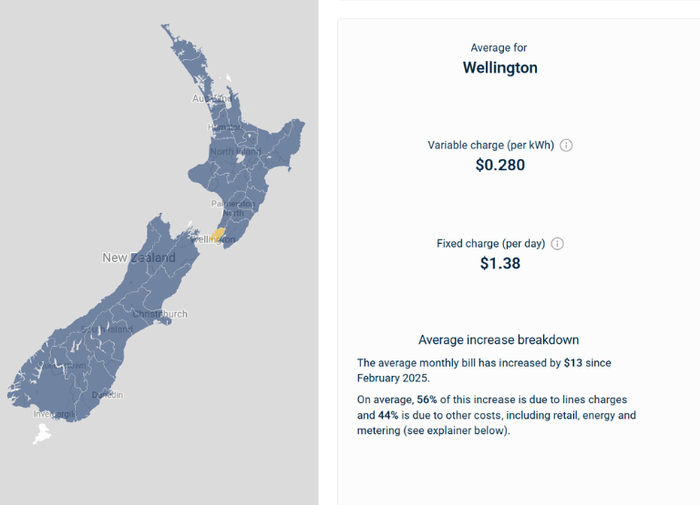Image resolution: width=700 pixels, height=505 pixels.
Task: Click the Average increase breakdown heading
Action: [499, 340]
